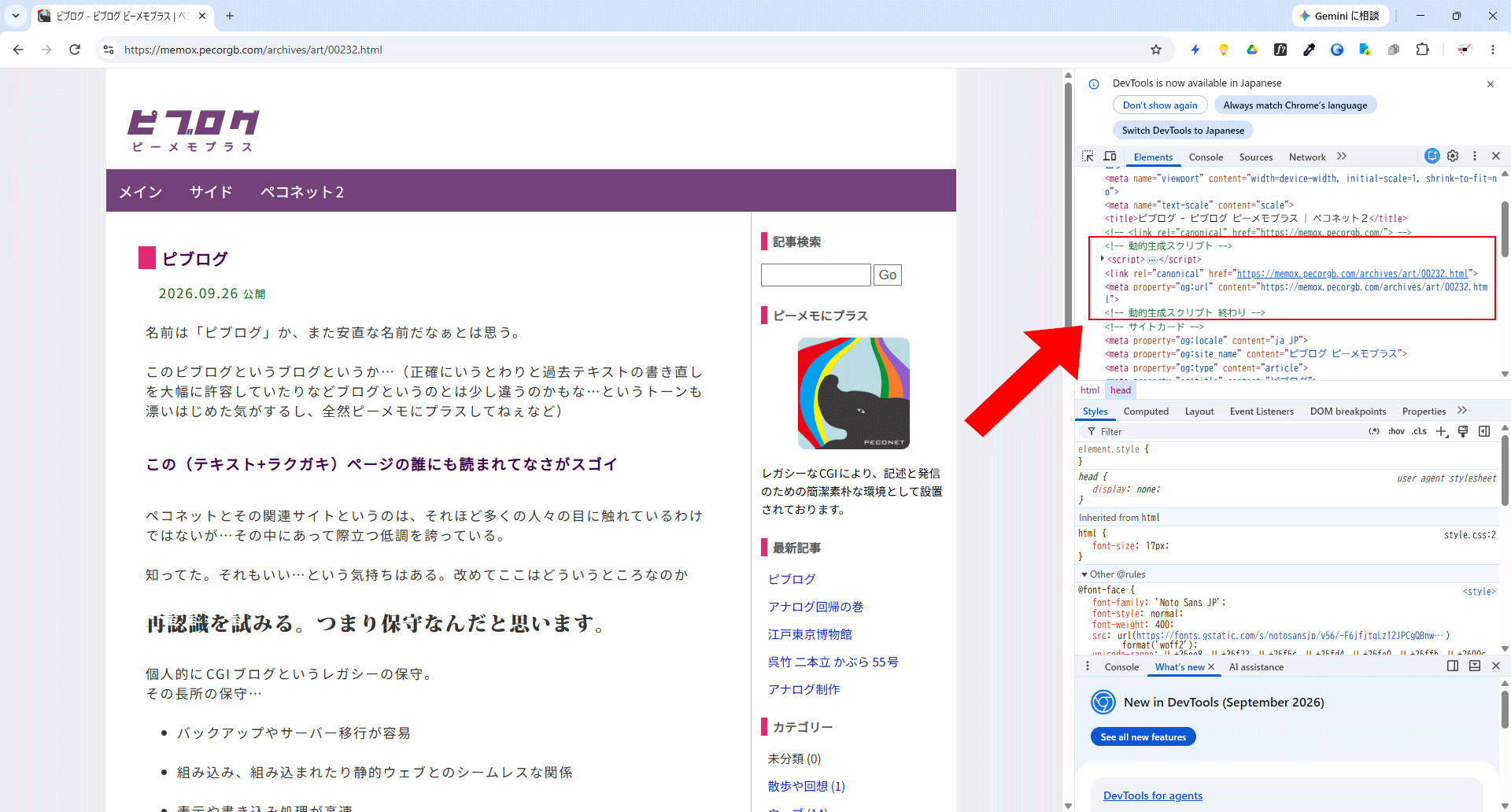The height and width of the screenshot is (812, 1511).
Task: Click the yellow lightbulb extension icon
Action: coord(1224,50)
